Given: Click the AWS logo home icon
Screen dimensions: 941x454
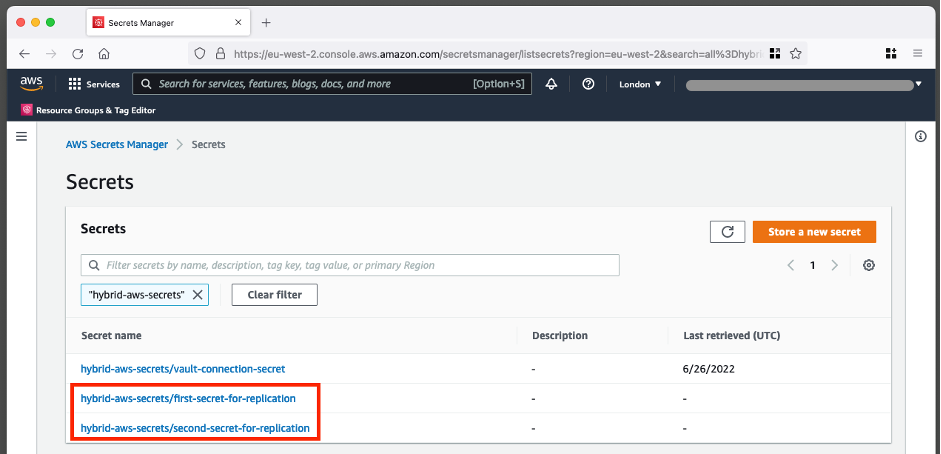Looking at the screenshot, I should 31,84.
